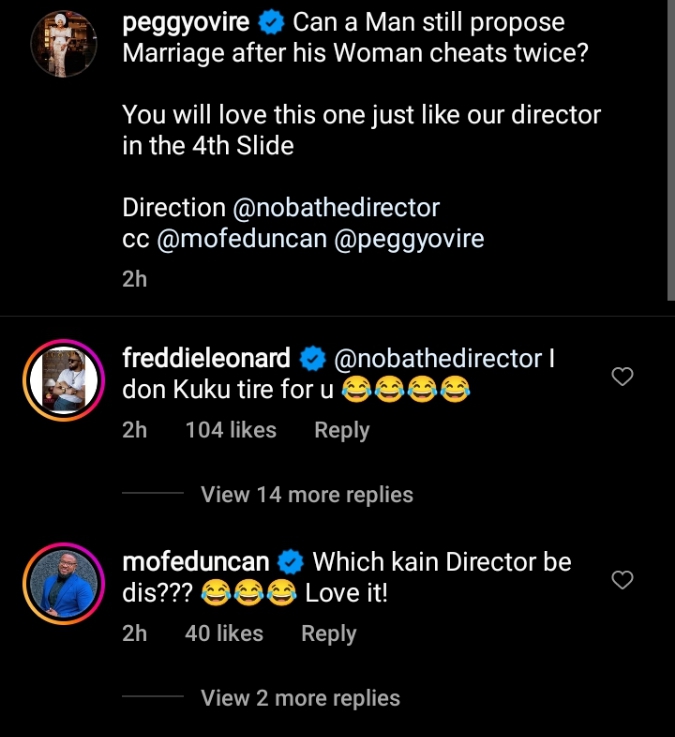Click the verified badge beside peggyovire
Image resolution: width=675 pixels, height=737 pixels.
coord(270,22)
